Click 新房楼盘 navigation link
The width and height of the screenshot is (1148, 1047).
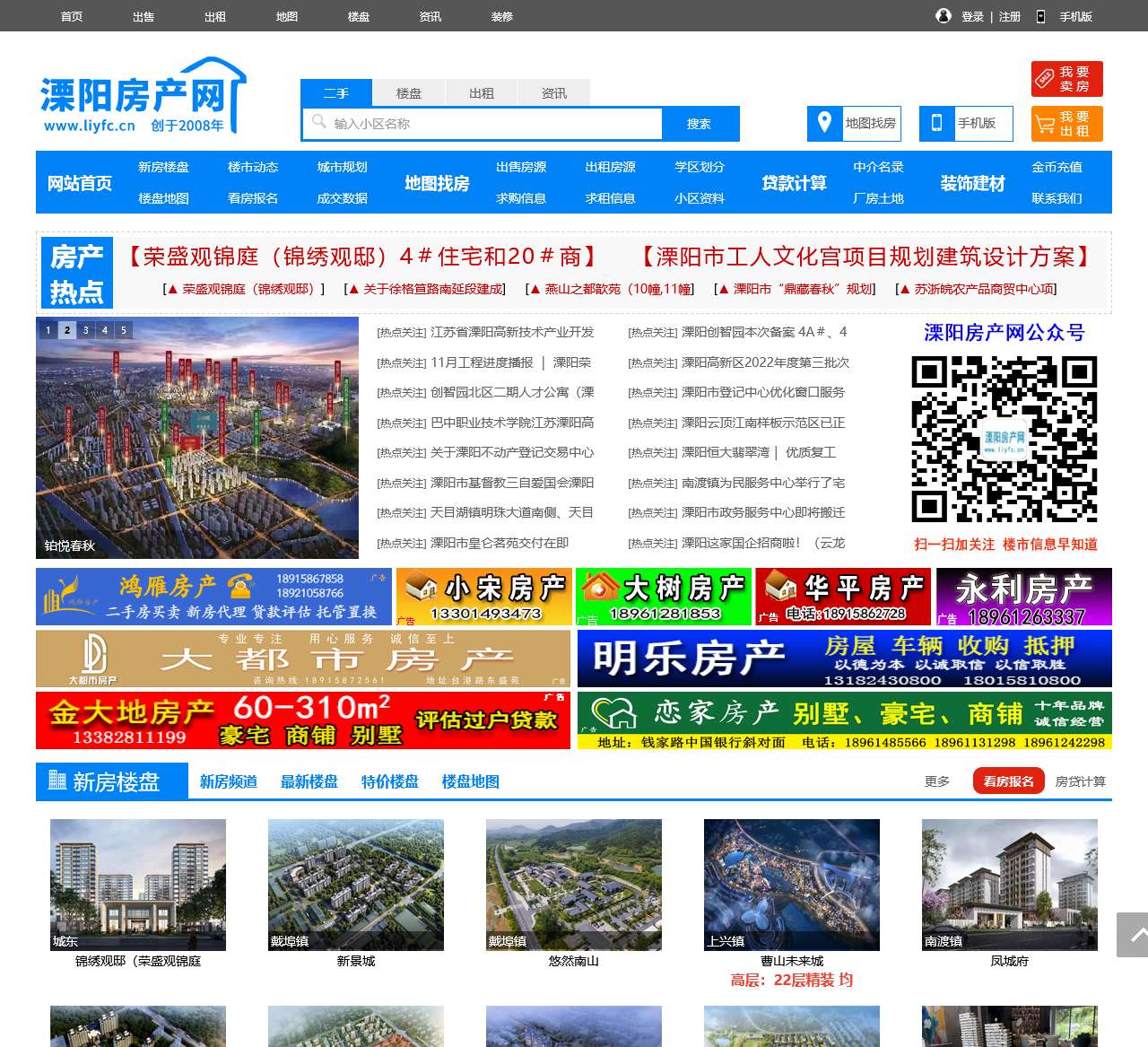click(x=163, y=167)
